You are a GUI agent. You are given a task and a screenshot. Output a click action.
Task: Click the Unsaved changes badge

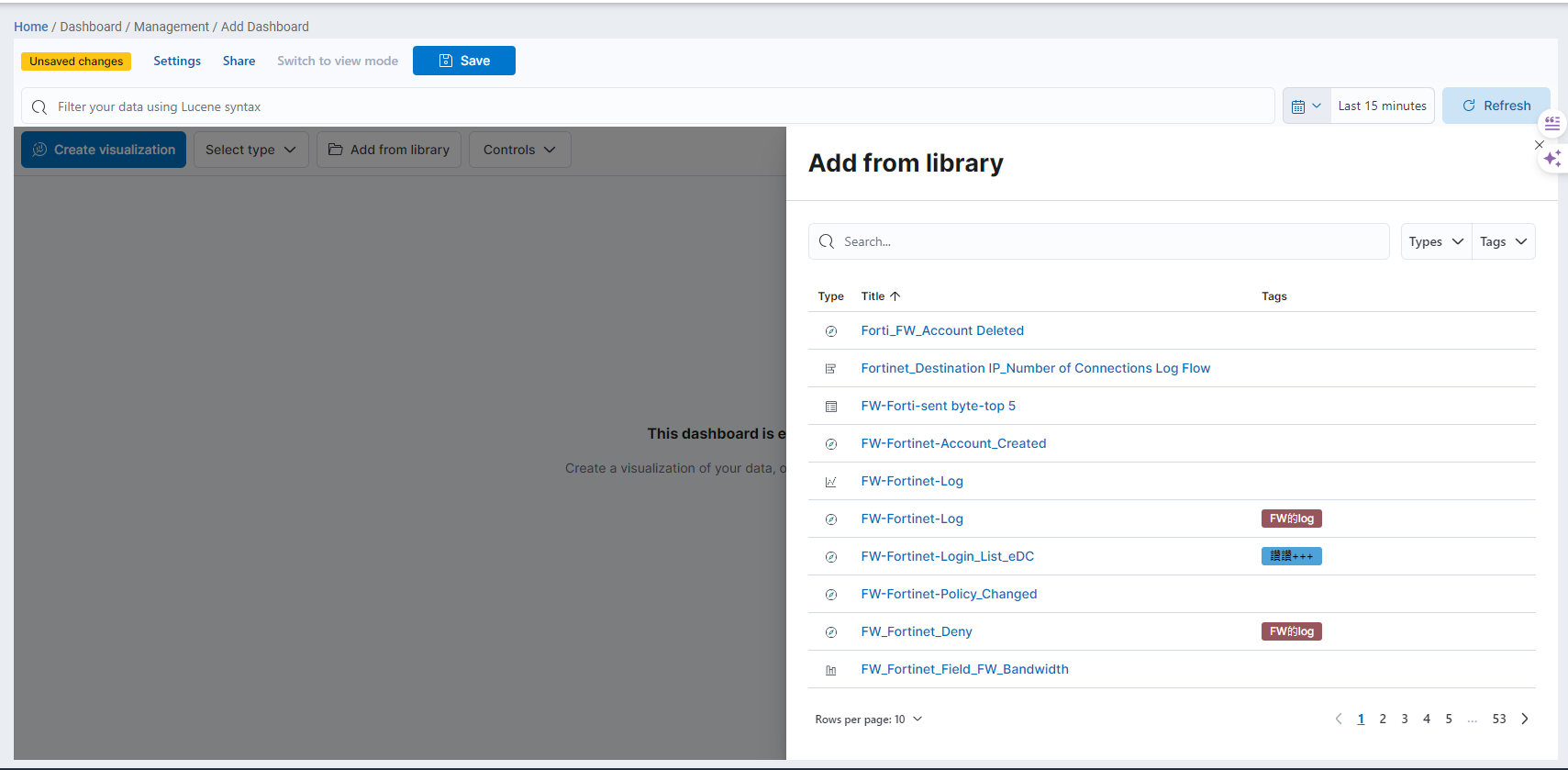(76, 61)
